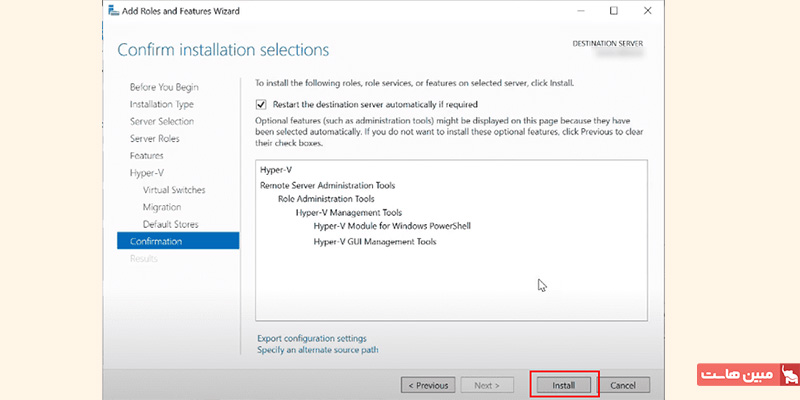Open Export configuration settings link
This screenshot has width=800, height=400.
click(x=312, y=338)
